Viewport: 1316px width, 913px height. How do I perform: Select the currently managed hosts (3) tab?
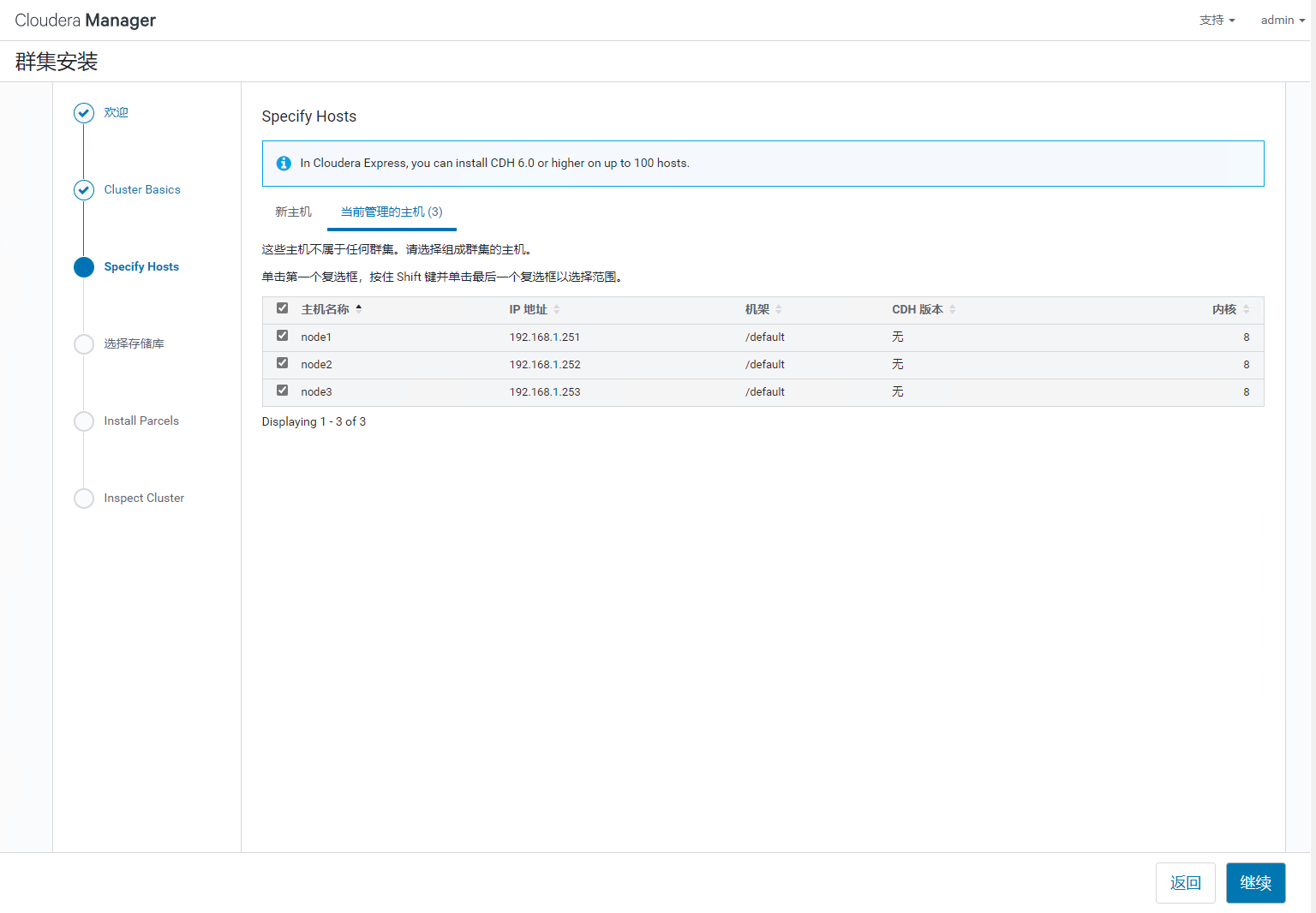click(x=392, y=212)
